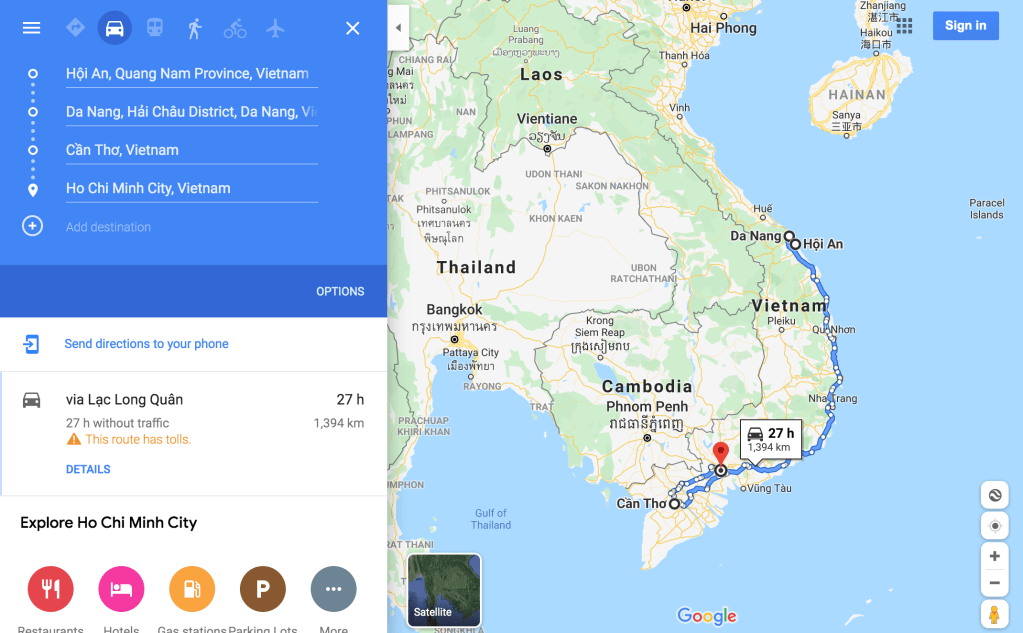The width and height of the screenshot is (1023, 633).
Task: Select driving travel mode
Action: (115, 28)
